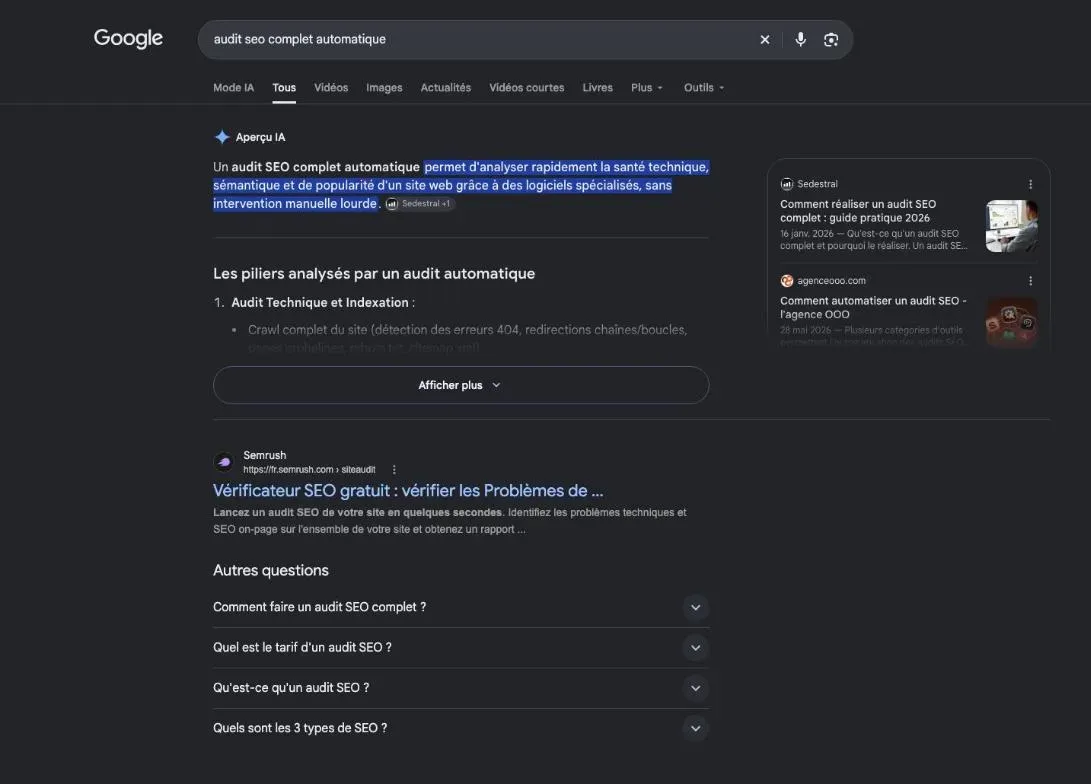Click Audit Technique et Indexation item
The image size is (1091, 784).
319,303
